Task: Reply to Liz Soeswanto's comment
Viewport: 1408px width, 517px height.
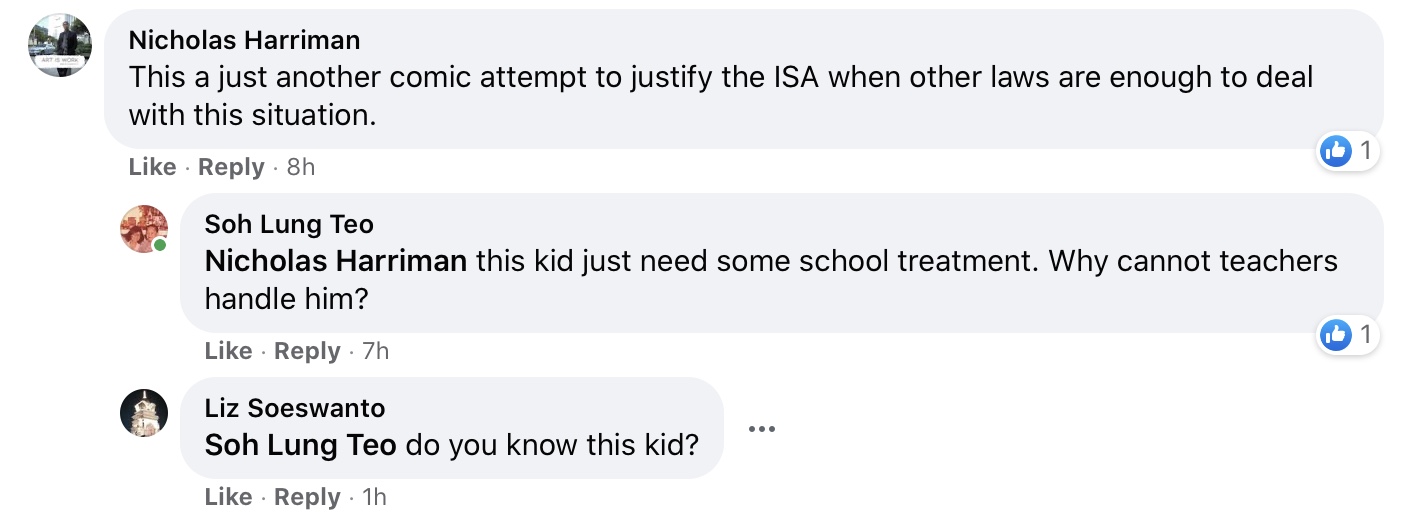Action: click(307, 497)
